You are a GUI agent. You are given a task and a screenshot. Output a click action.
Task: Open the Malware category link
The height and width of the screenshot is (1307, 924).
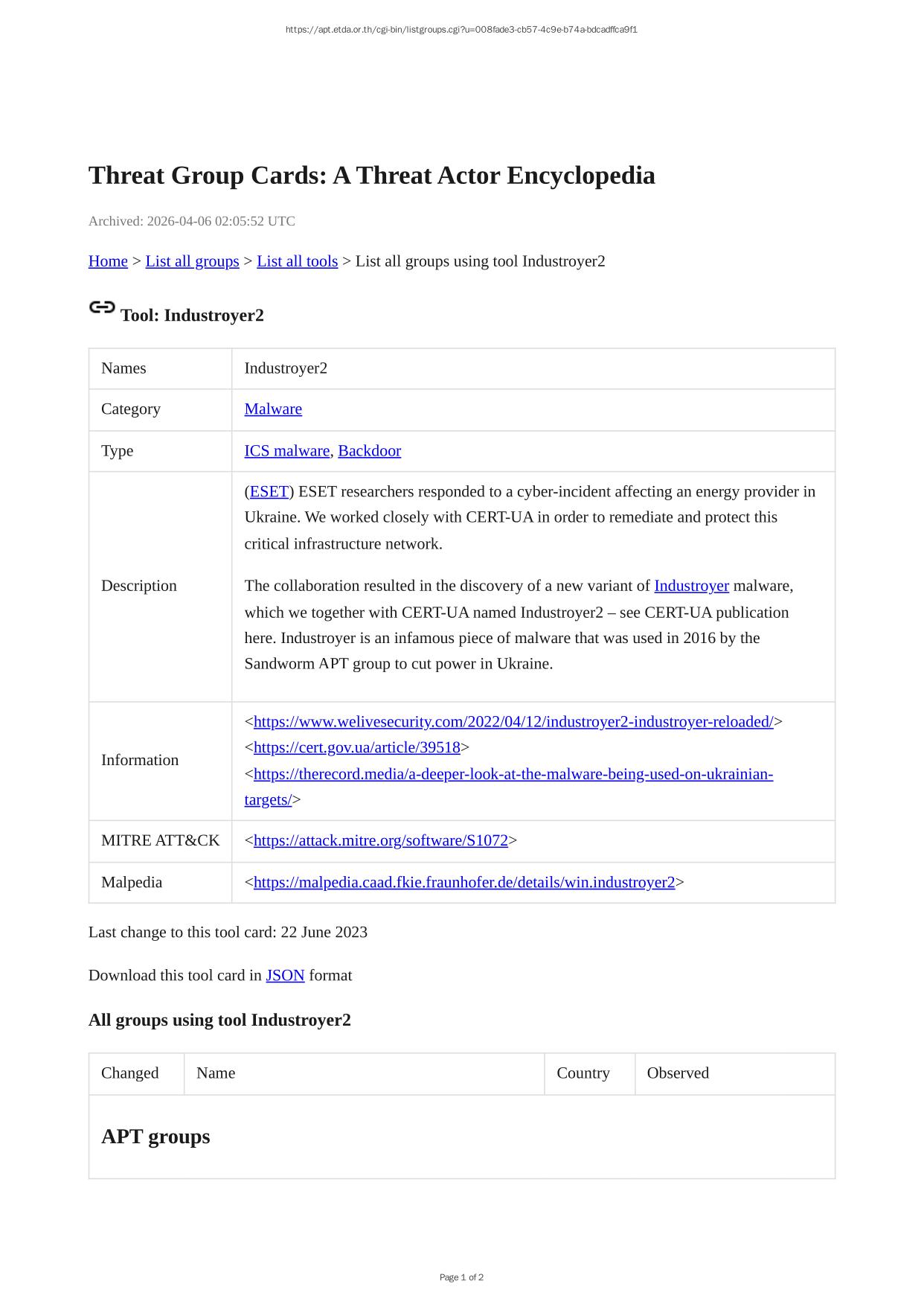tap(273, 409)
